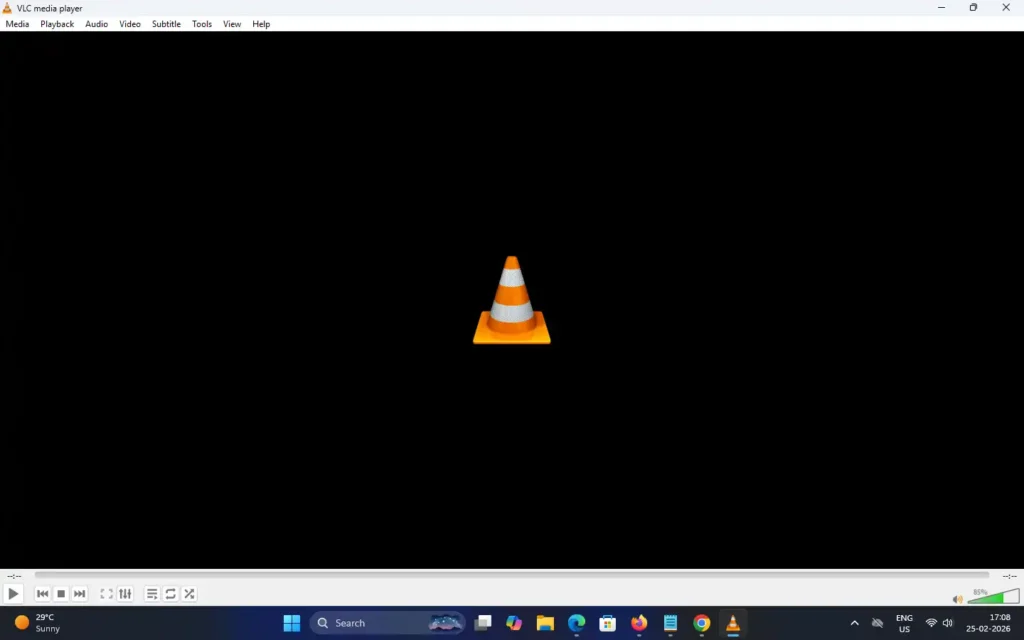Launch Firefox from the taskbar
1024x640 pixels.
click(x=638, y=622)
